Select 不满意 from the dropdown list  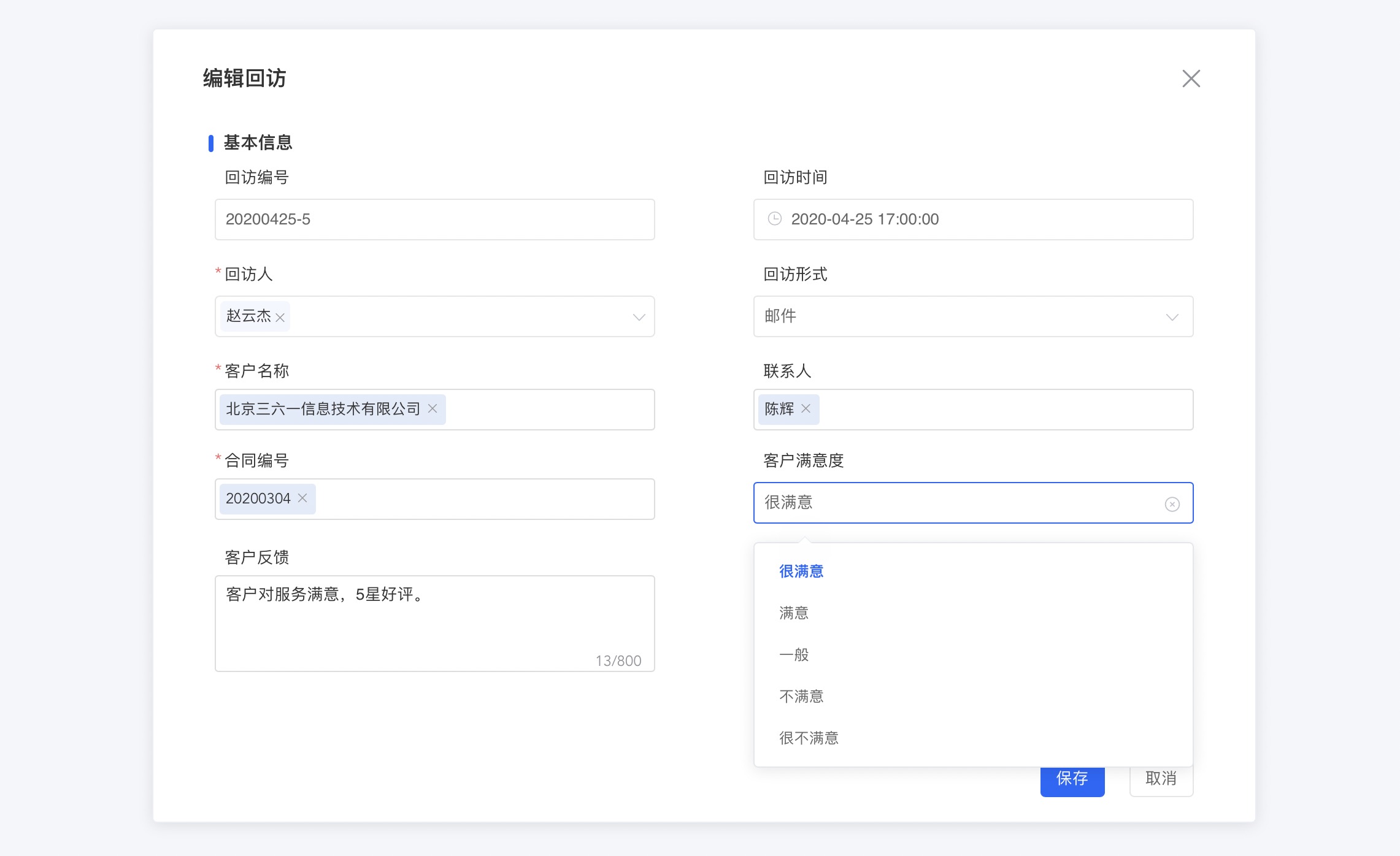(801, 697)
